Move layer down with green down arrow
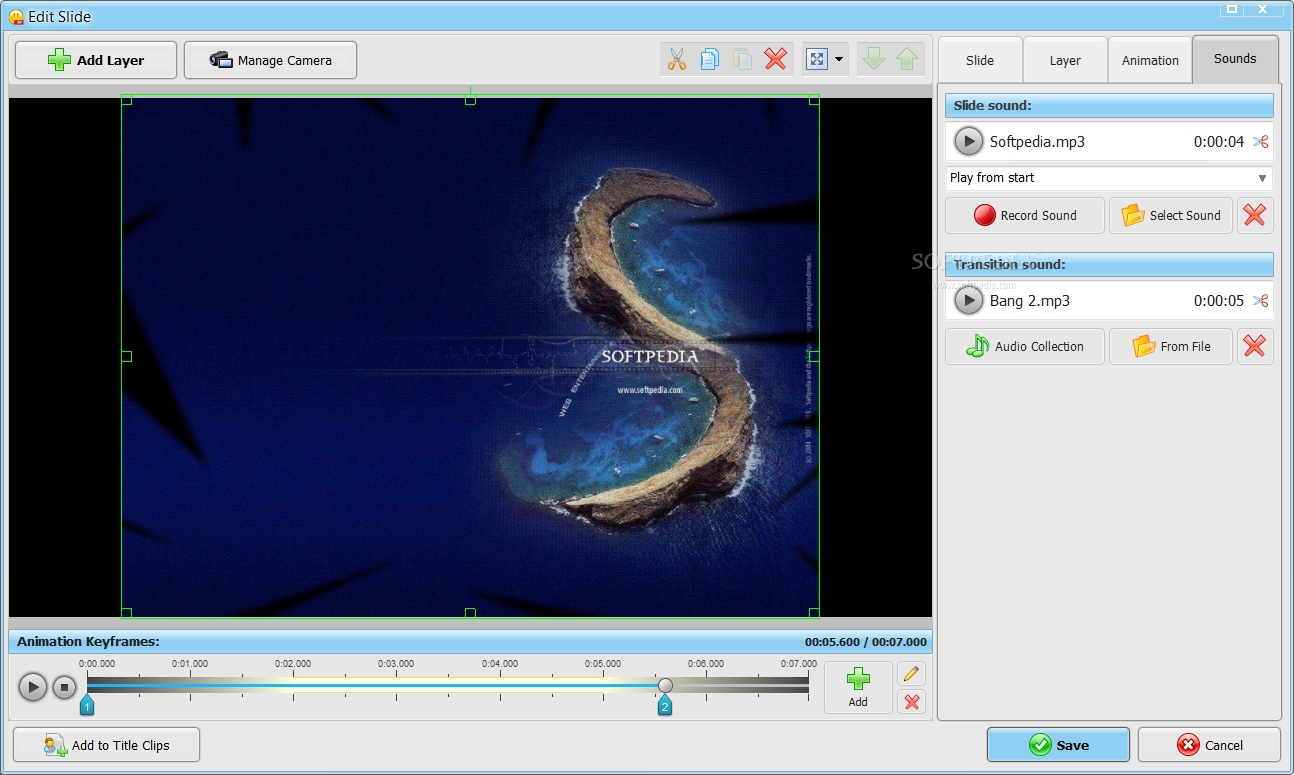 874,60
